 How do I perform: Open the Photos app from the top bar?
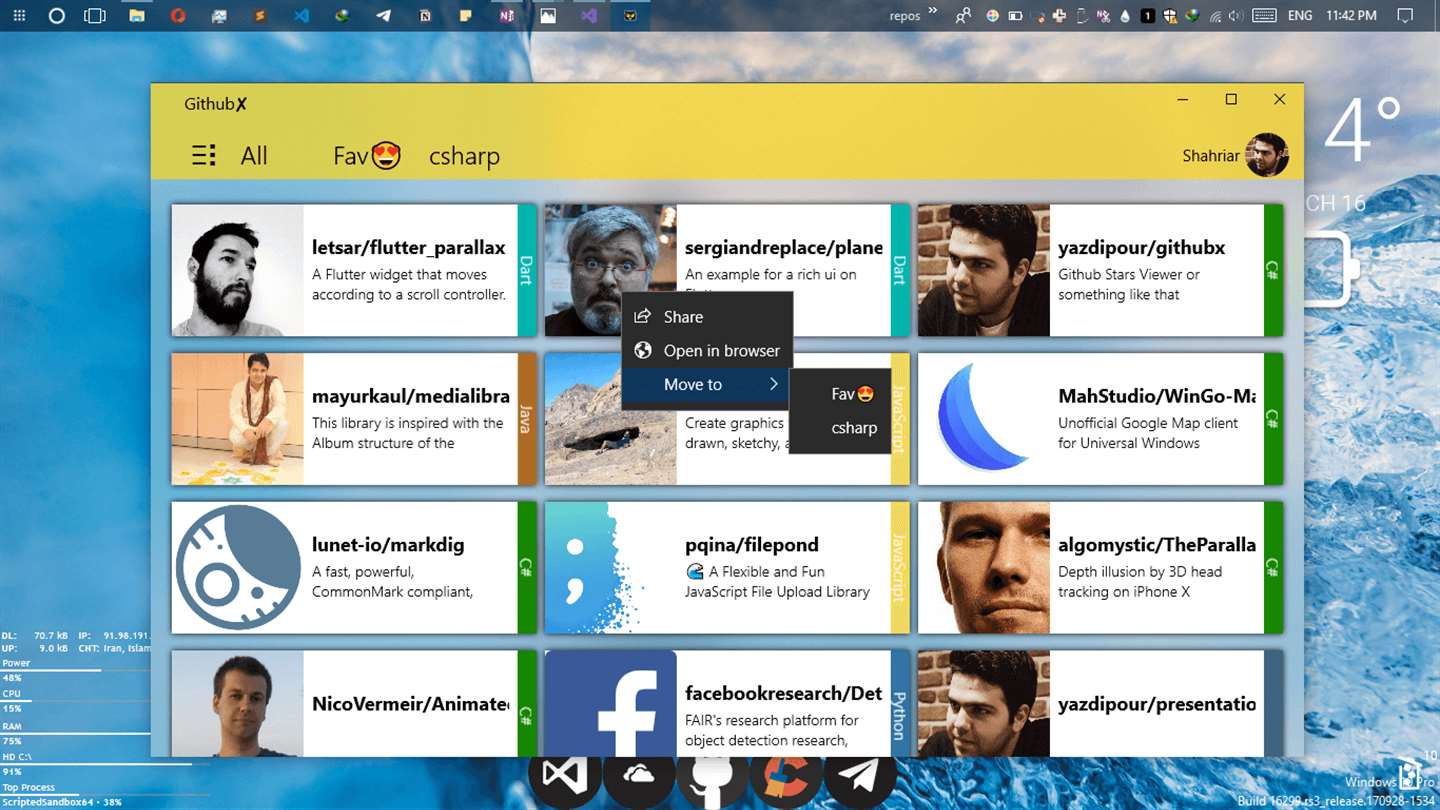click(x=548, y=16)
